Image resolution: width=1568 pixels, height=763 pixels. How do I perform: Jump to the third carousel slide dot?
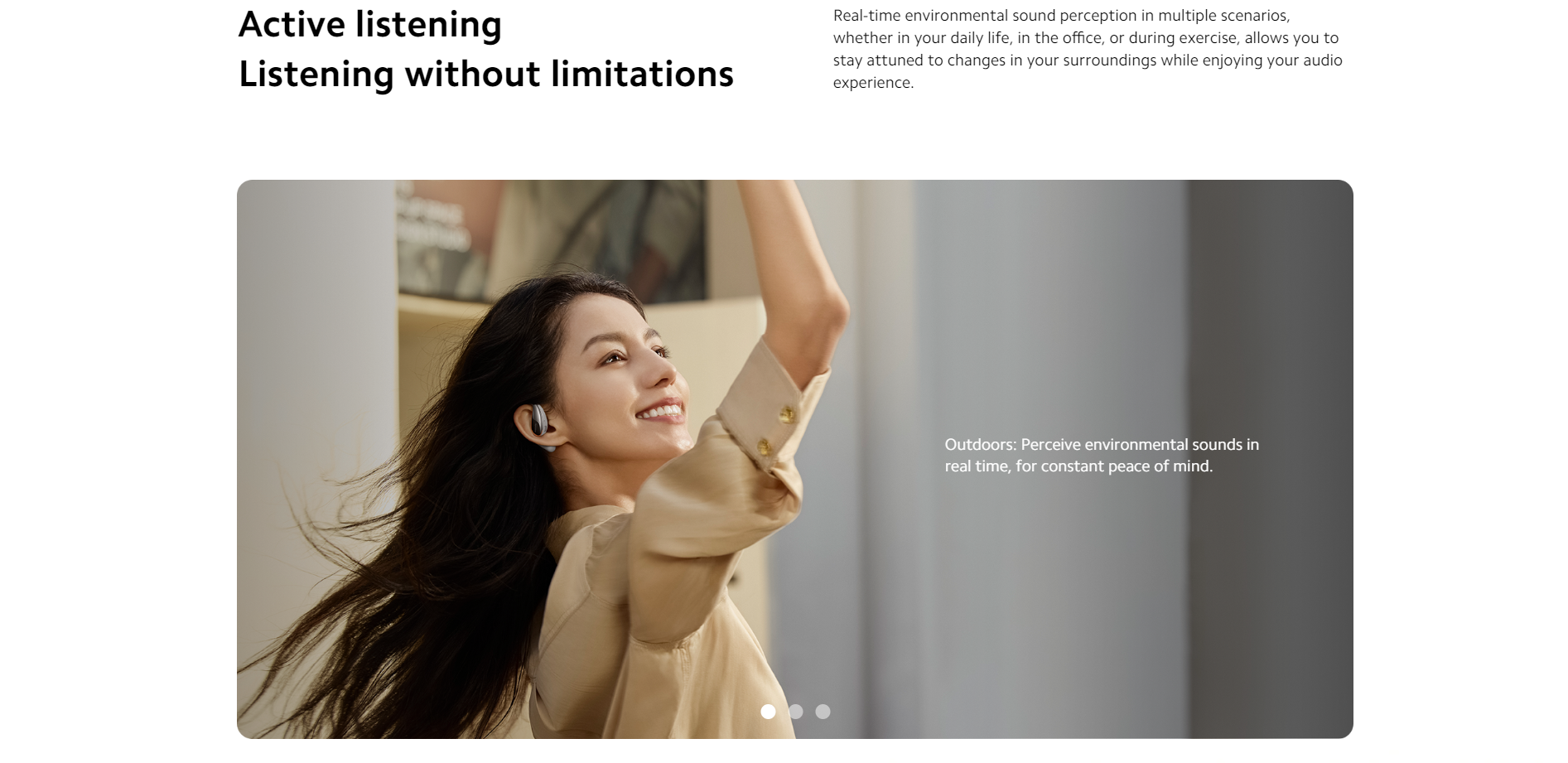(823, 712)
